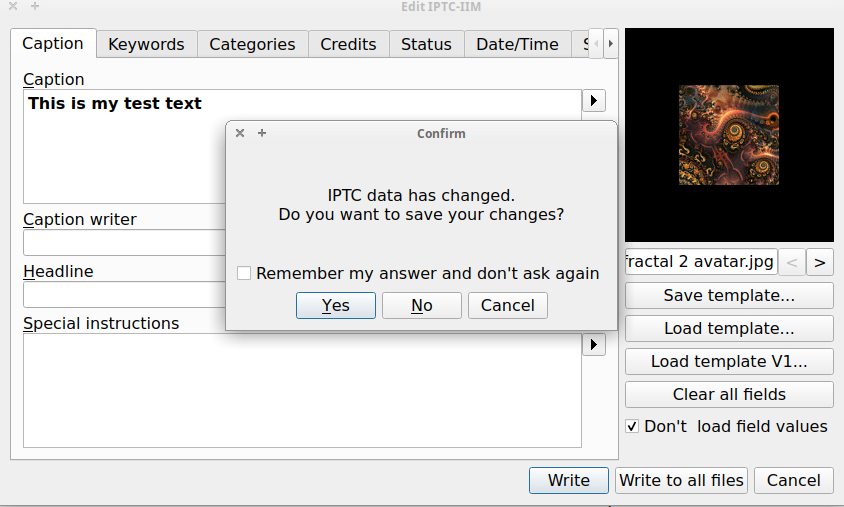Select the Credits tab
Image resolution: width=844 pixels, height=507 pixels.
point(348,44)
